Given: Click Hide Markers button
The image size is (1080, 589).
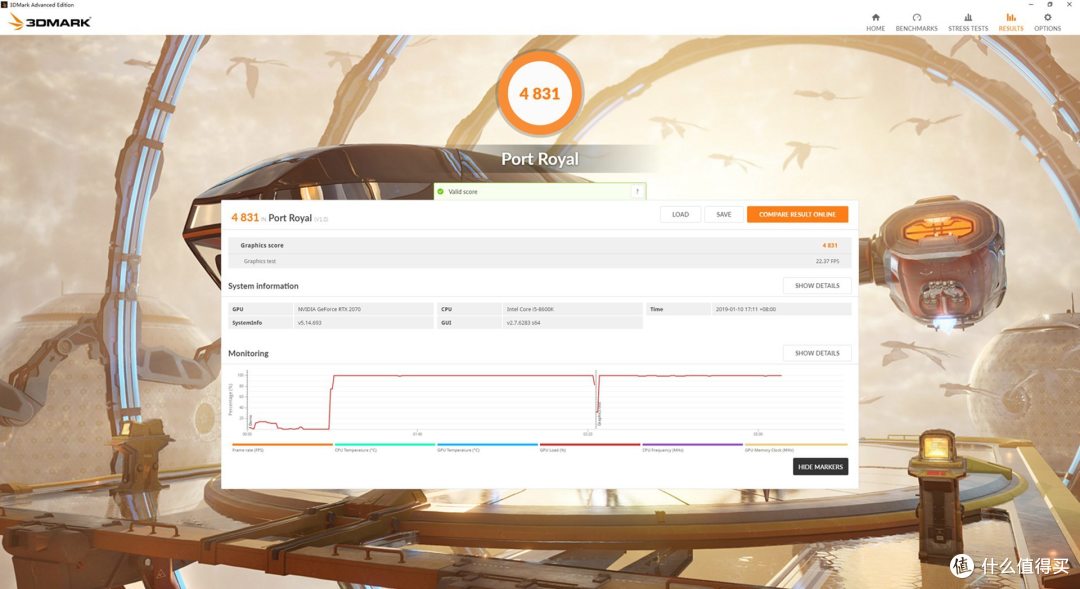Looking at the screenshot, I should [x=820, y=466].
